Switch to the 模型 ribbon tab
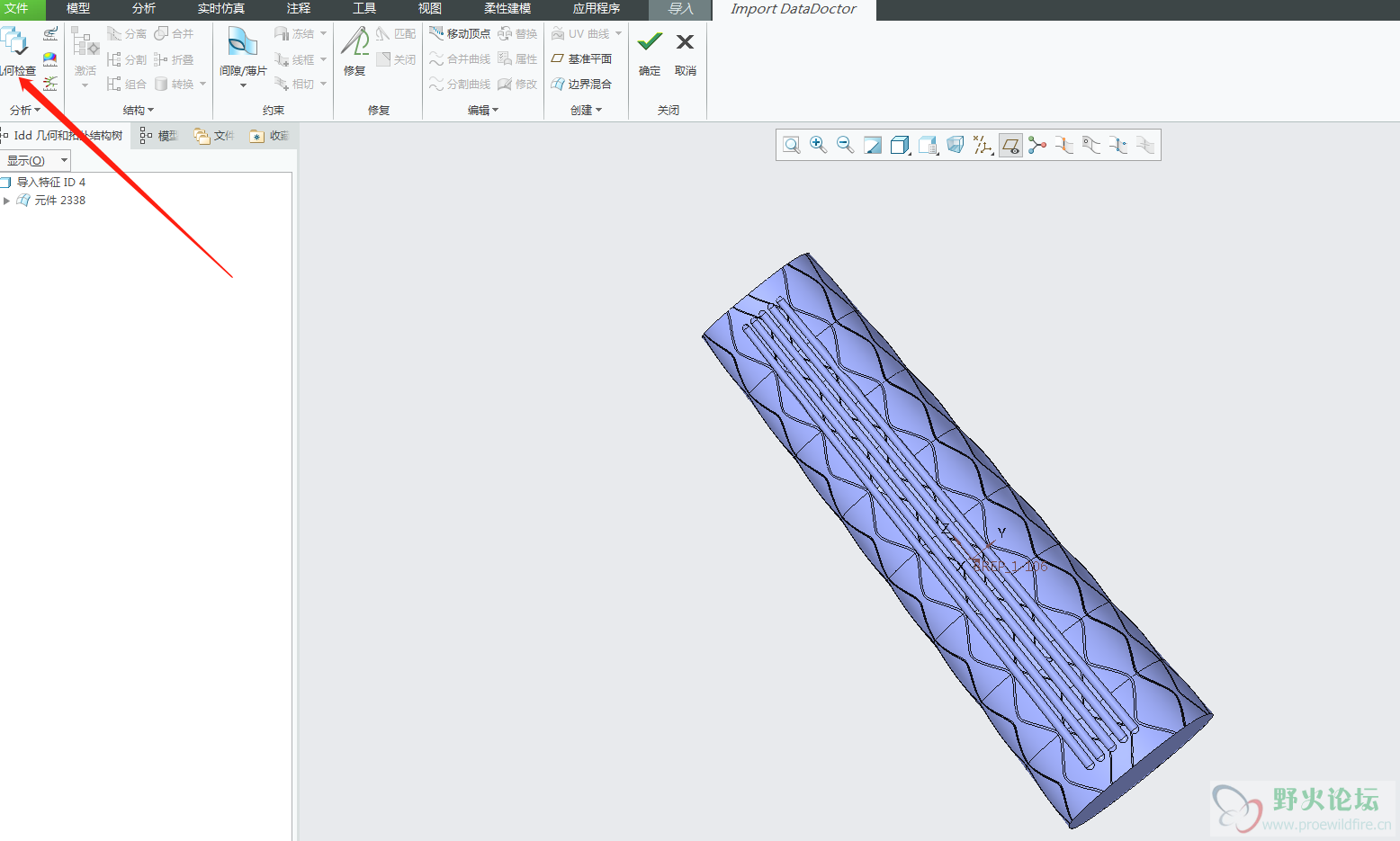 point(78,9)
